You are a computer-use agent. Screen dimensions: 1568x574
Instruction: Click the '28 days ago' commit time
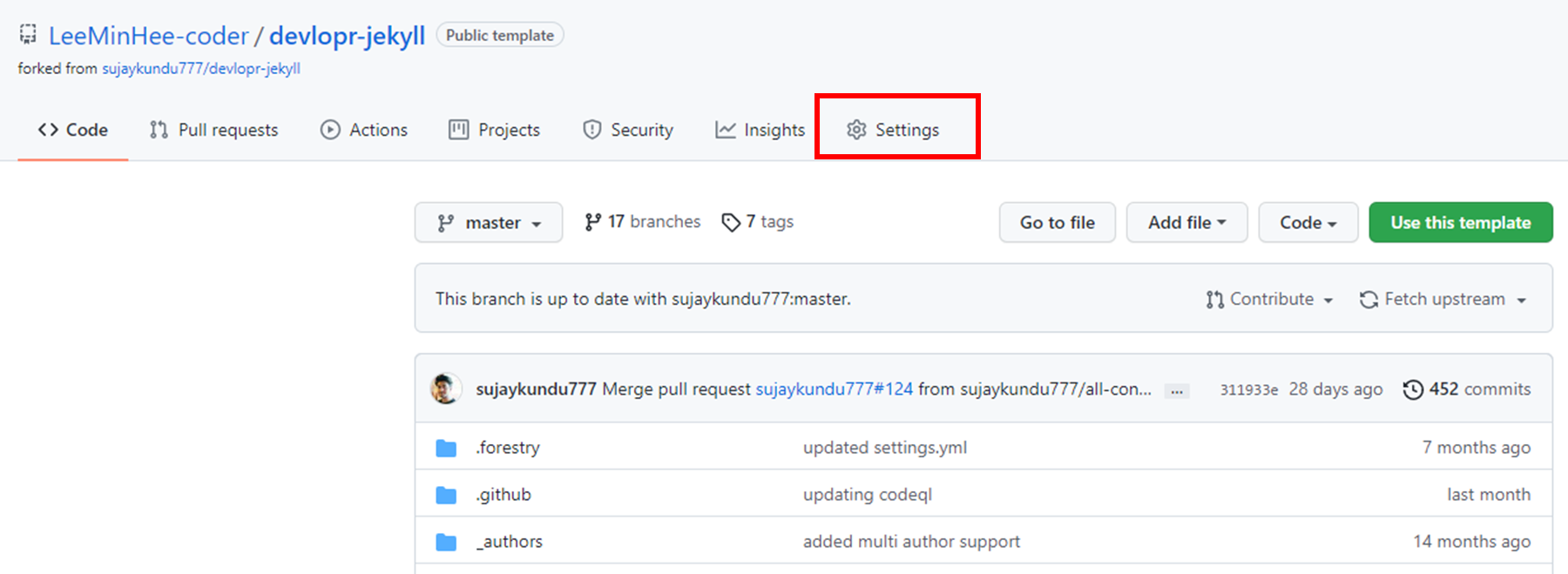(x=1335, y=389)
